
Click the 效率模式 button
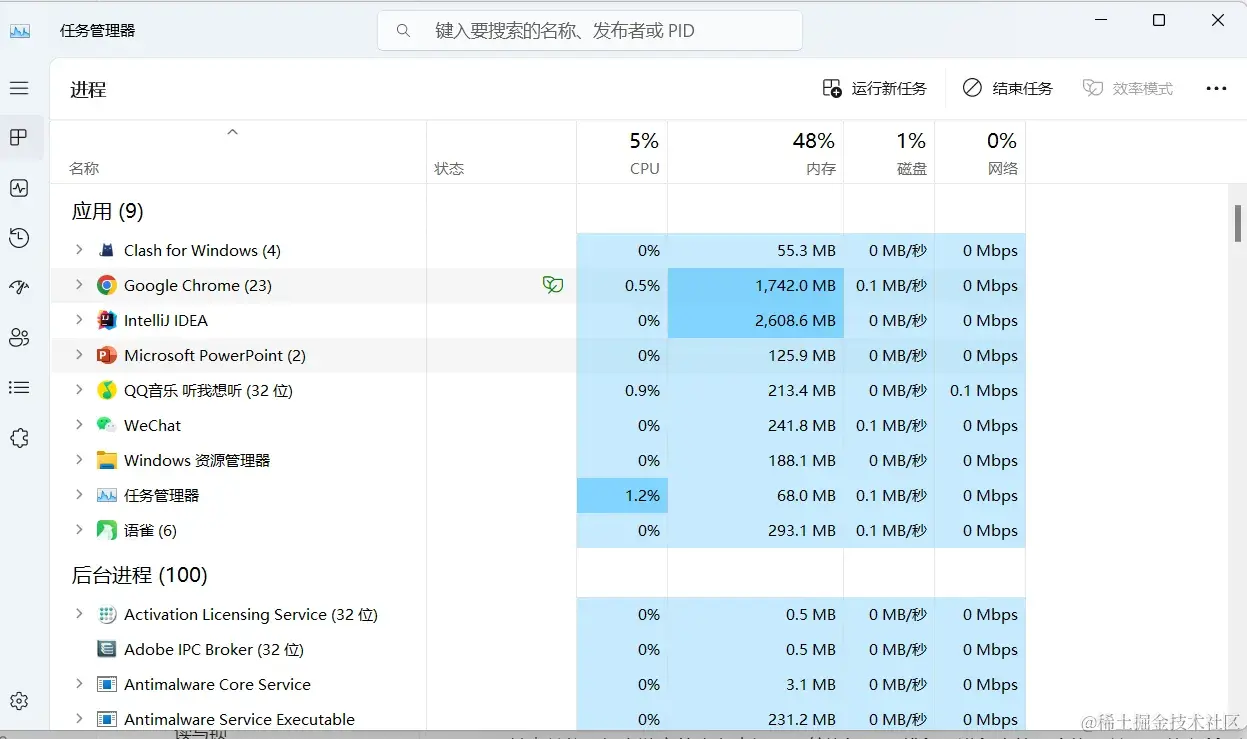[1128, 88]
